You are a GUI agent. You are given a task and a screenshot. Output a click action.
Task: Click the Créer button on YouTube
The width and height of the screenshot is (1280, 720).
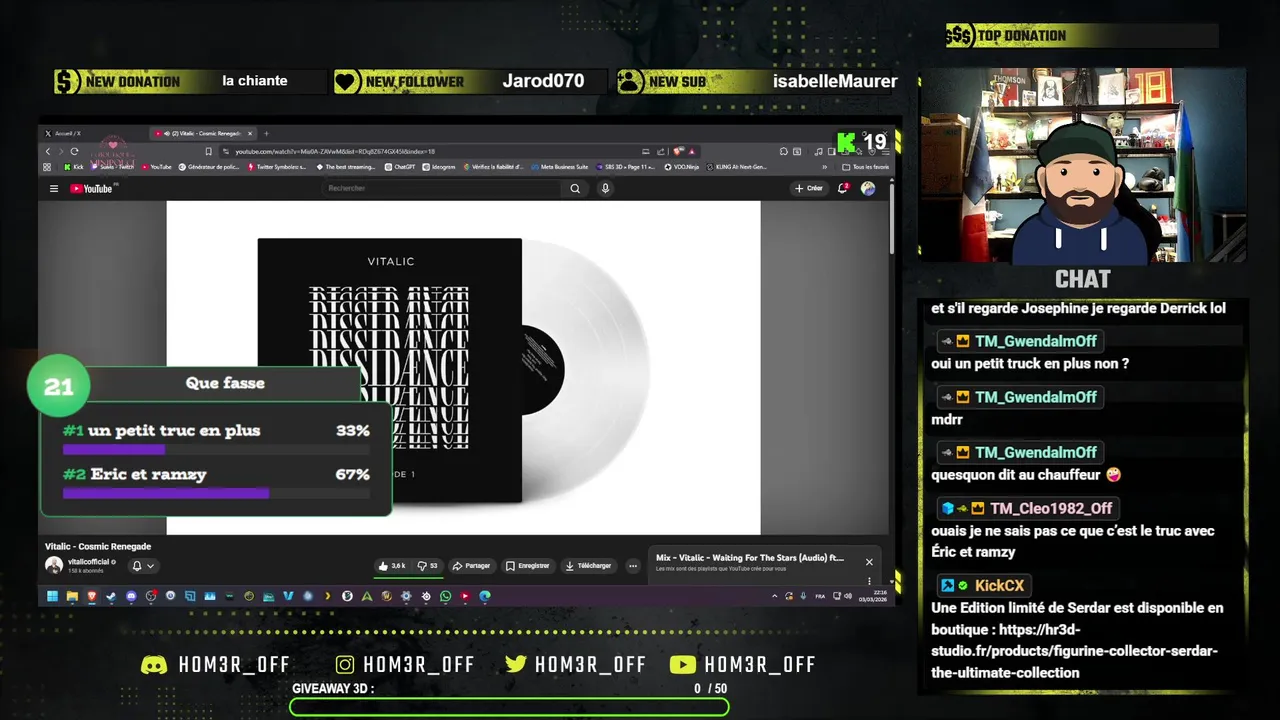pos(808,188)
